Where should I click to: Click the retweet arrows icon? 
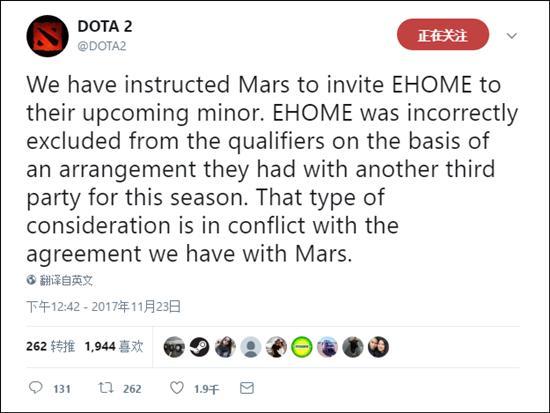[106, 388]
